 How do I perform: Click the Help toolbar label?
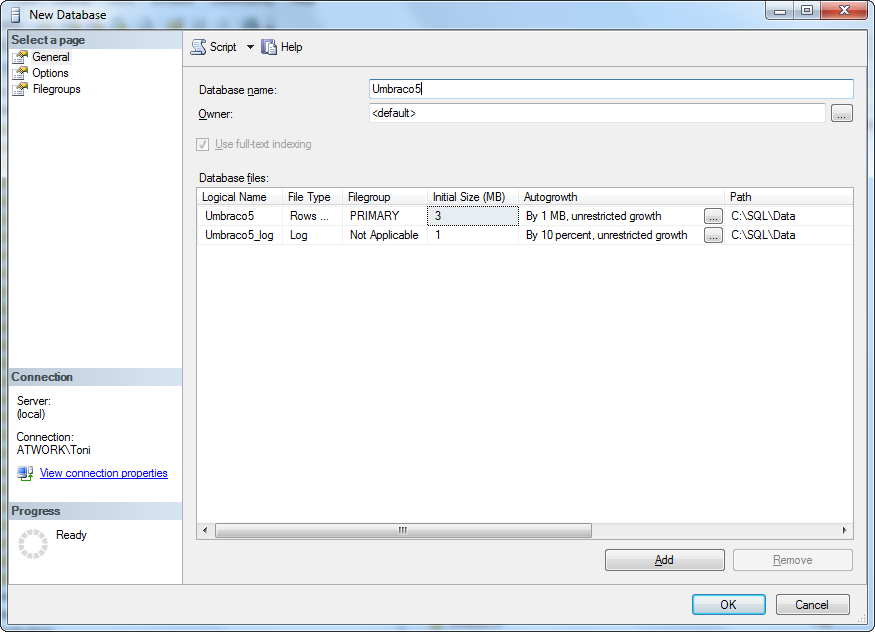point(291,47)
